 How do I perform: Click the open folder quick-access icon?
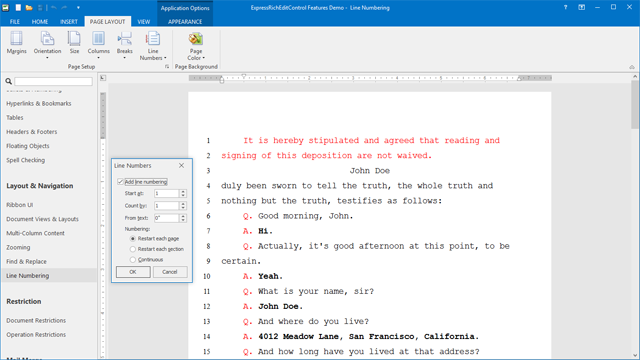point(29,8)
